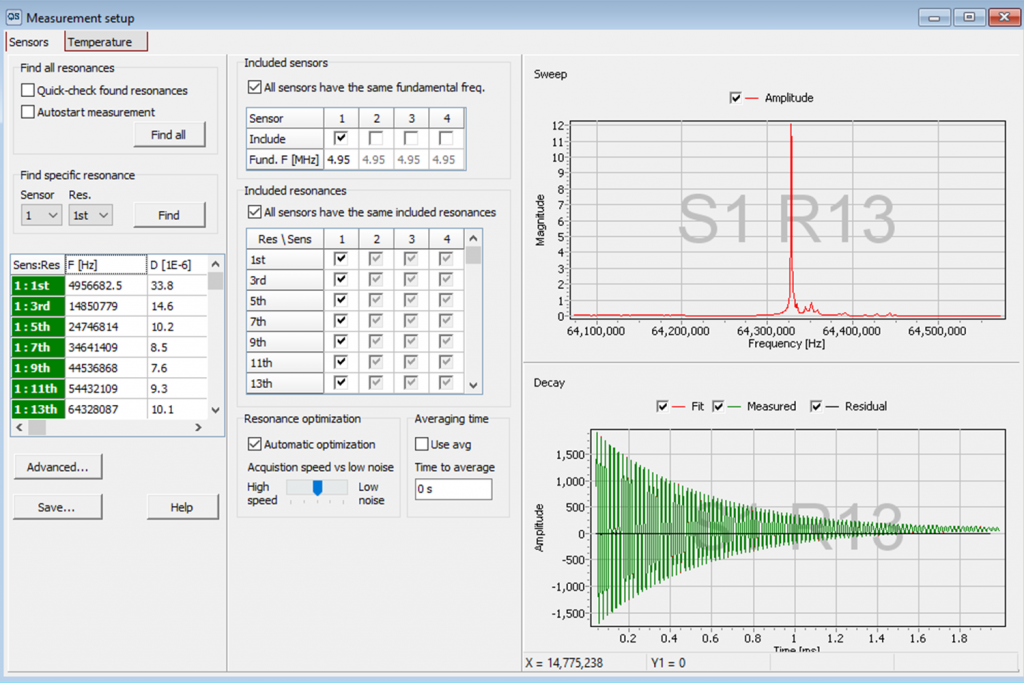Open the Sensor number dropdown
Viewport: 1024px width, 683px height.
[40, 215]
